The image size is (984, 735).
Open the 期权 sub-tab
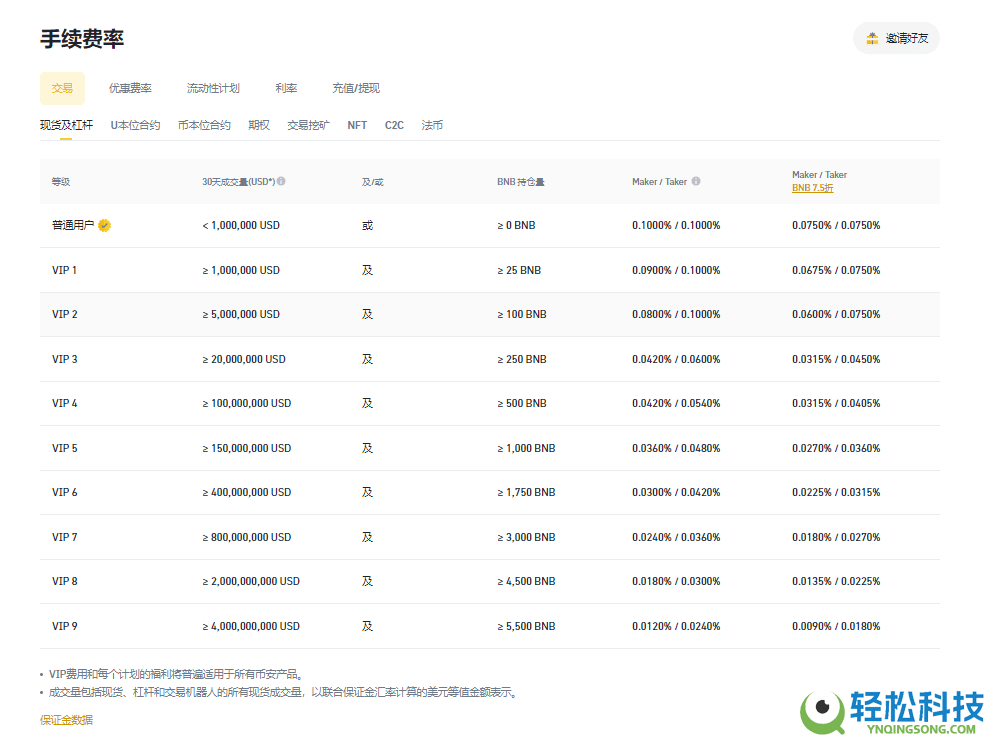[x=259, y=125]
